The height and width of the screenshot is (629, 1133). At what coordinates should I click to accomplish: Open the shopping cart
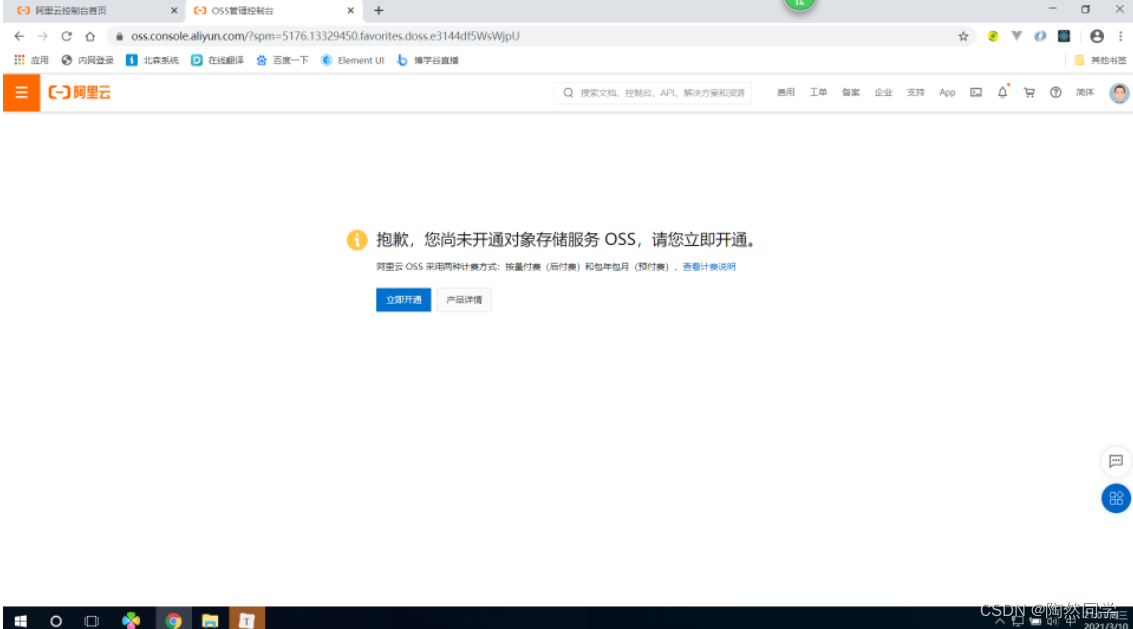[1029, 93]
